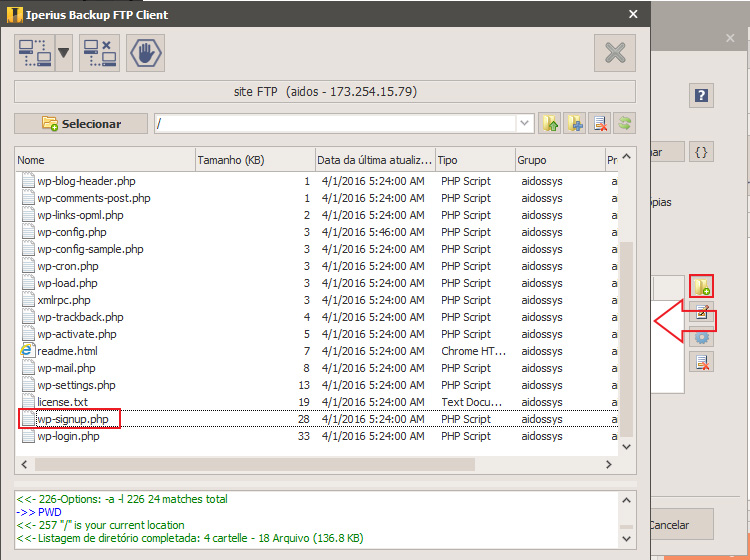Sort by Tamanho (KB) column header
750x560 pixels.
(255, 160)
